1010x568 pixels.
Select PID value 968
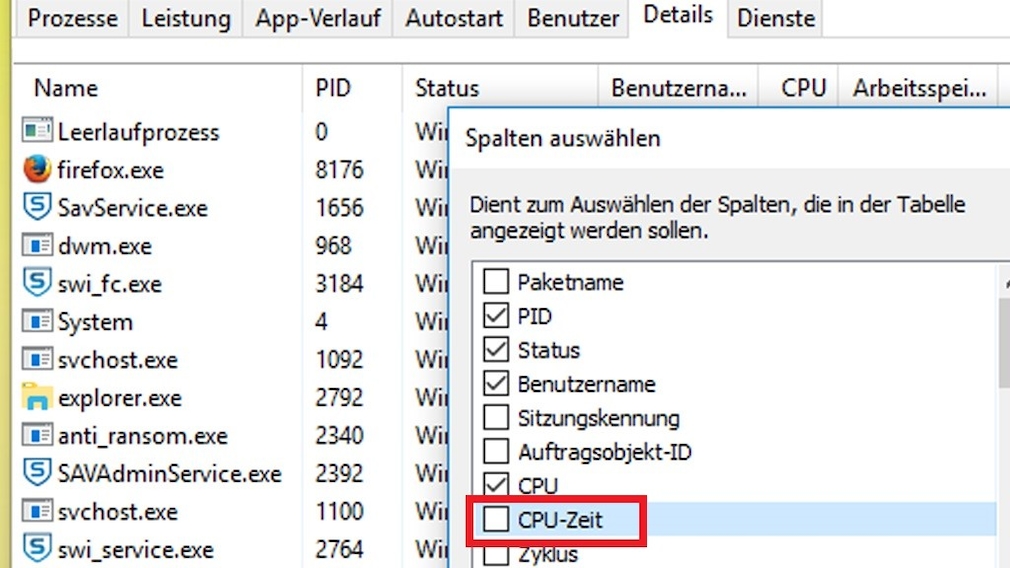333,245
